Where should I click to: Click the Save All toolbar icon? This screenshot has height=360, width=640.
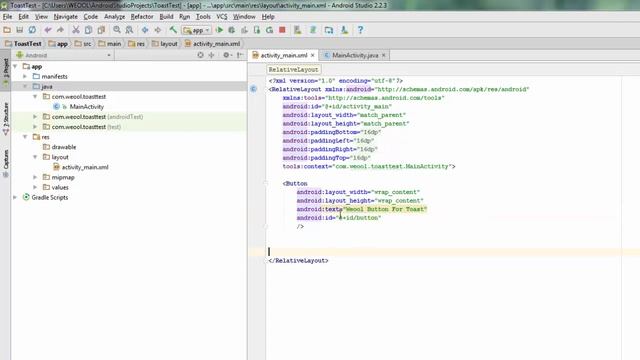[19, 30]
